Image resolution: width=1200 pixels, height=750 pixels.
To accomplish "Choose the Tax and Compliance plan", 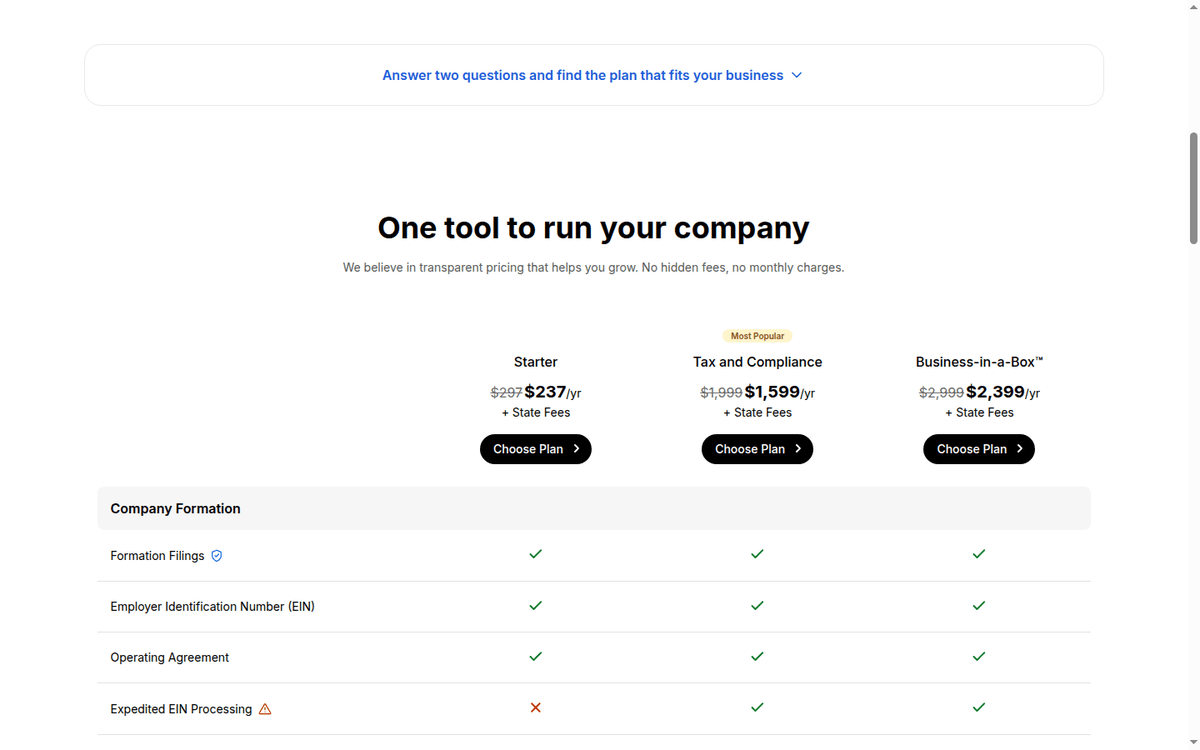I will [757, 449].
